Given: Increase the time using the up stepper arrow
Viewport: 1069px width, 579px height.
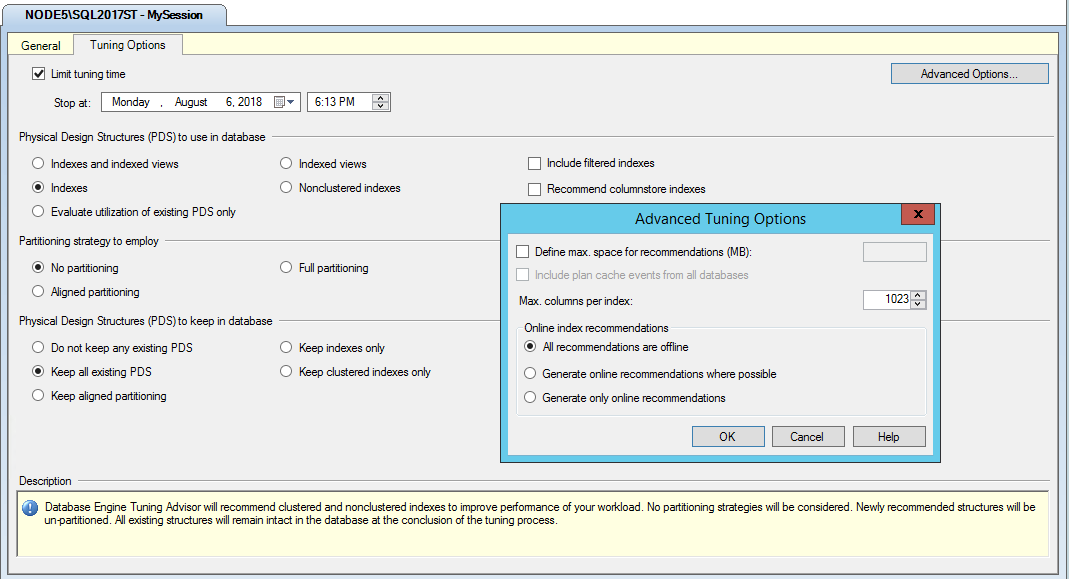Looking at the screenshot, I should (379, 97).
